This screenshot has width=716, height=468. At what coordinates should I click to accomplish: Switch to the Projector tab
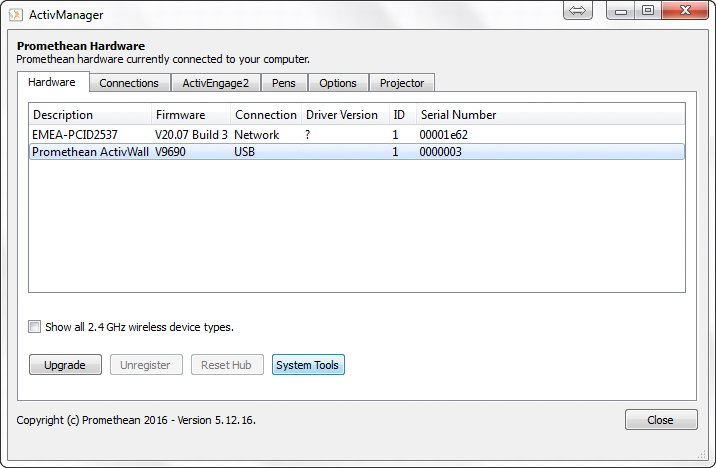tap(402, 83)
